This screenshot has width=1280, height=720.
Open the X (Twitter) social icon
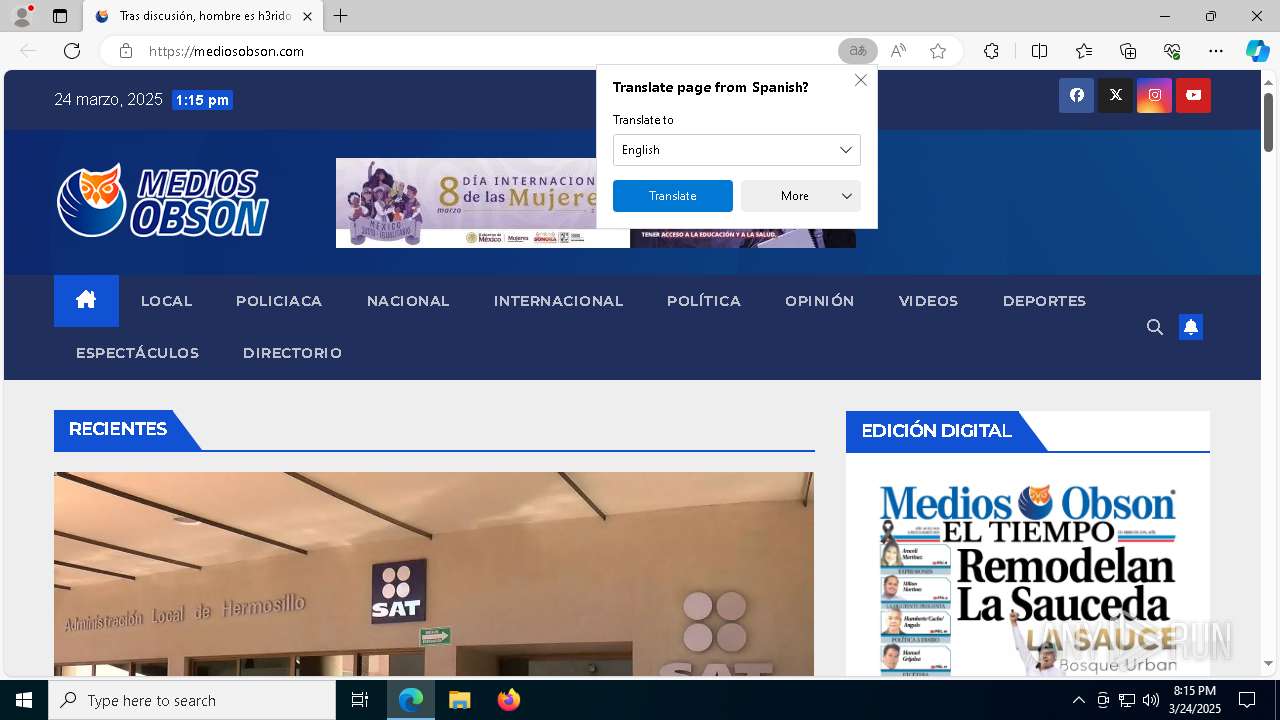click(1115, 95)
